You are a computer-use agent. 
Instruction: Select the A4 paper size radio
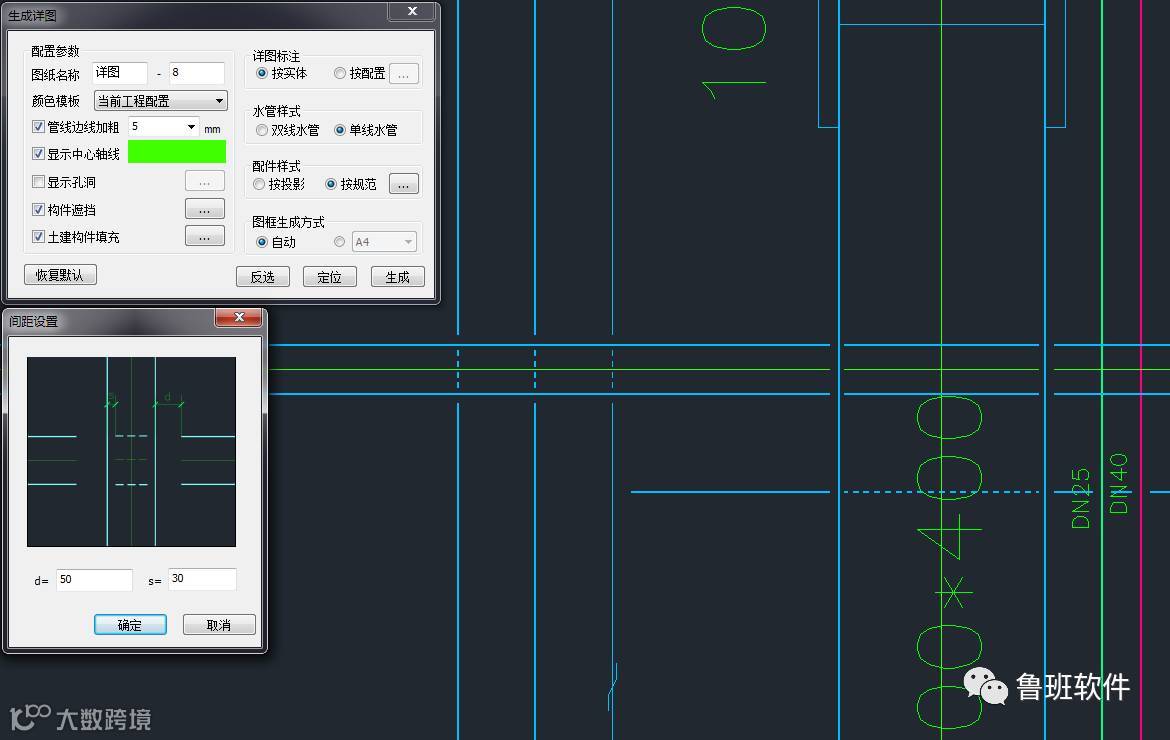coord(340,242)
